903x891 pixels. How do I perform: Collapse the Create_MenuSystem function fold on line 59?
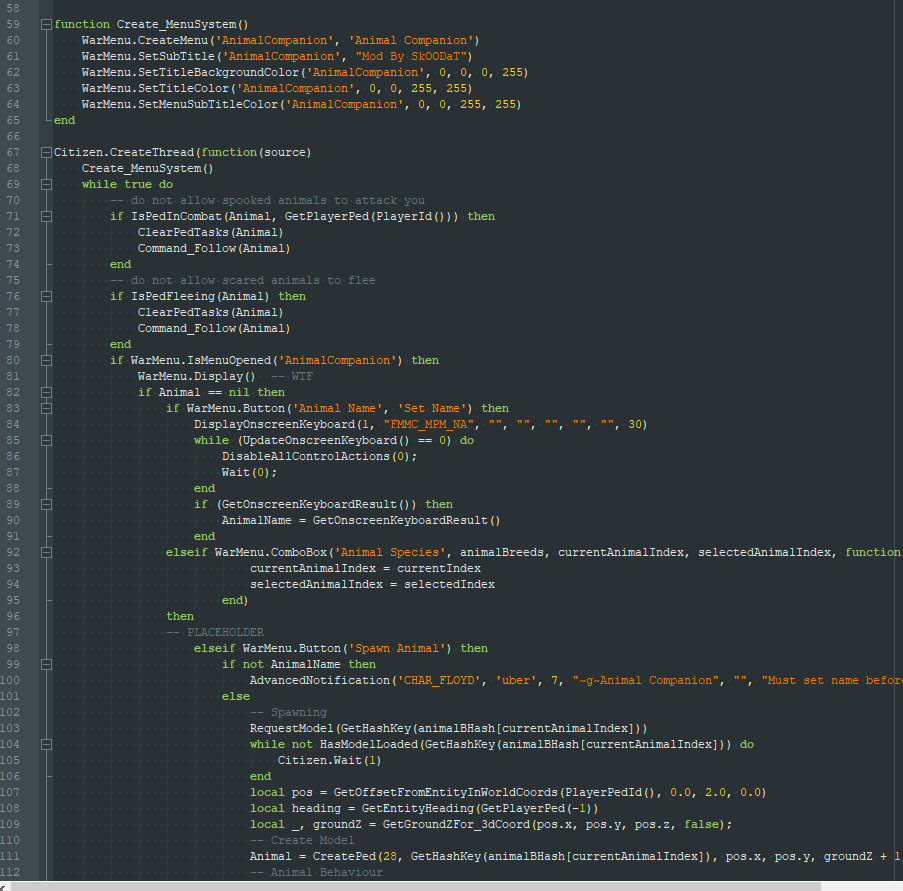click(46, 24)
